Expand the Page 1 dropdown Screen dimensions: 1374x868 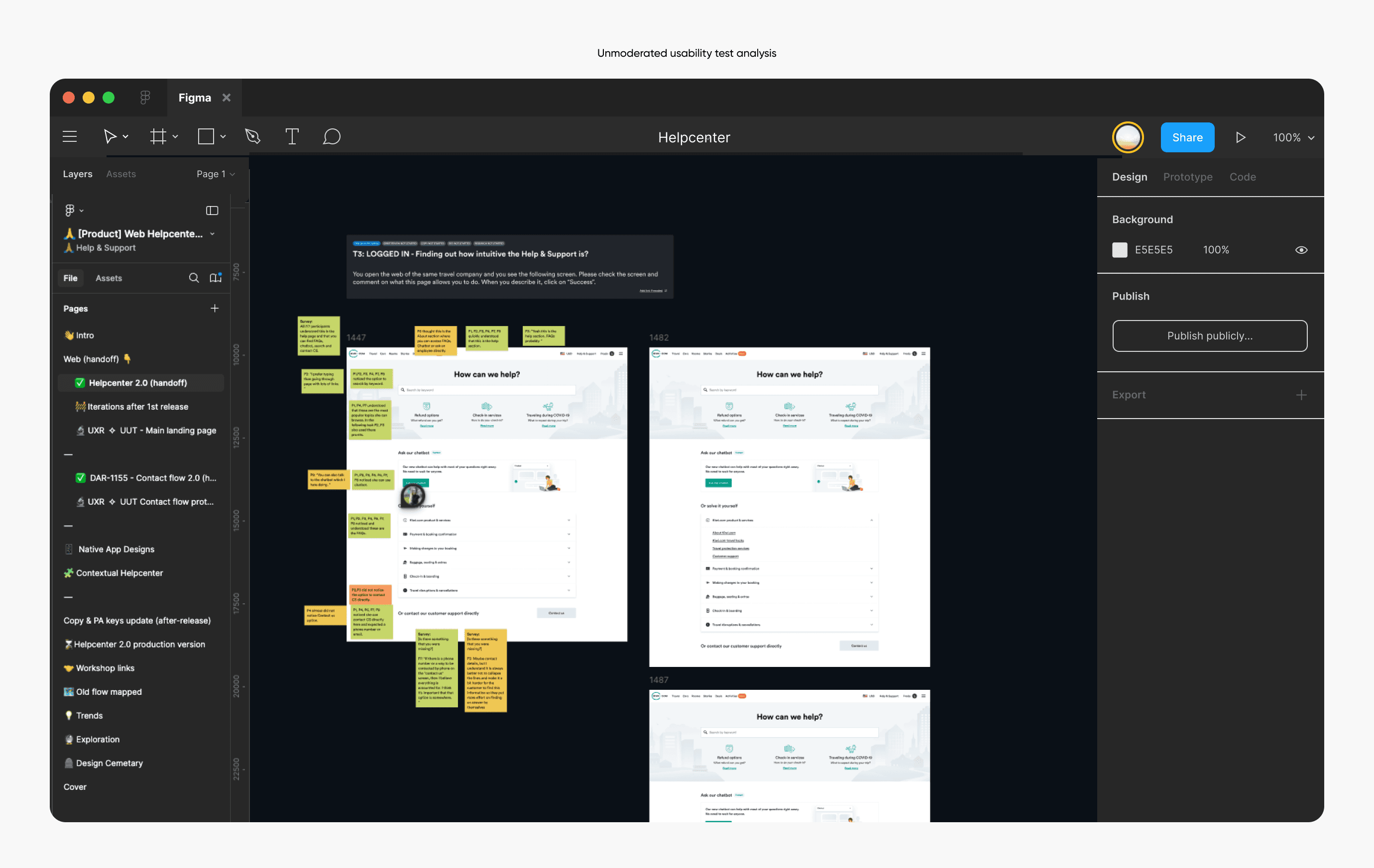(215, 174)
